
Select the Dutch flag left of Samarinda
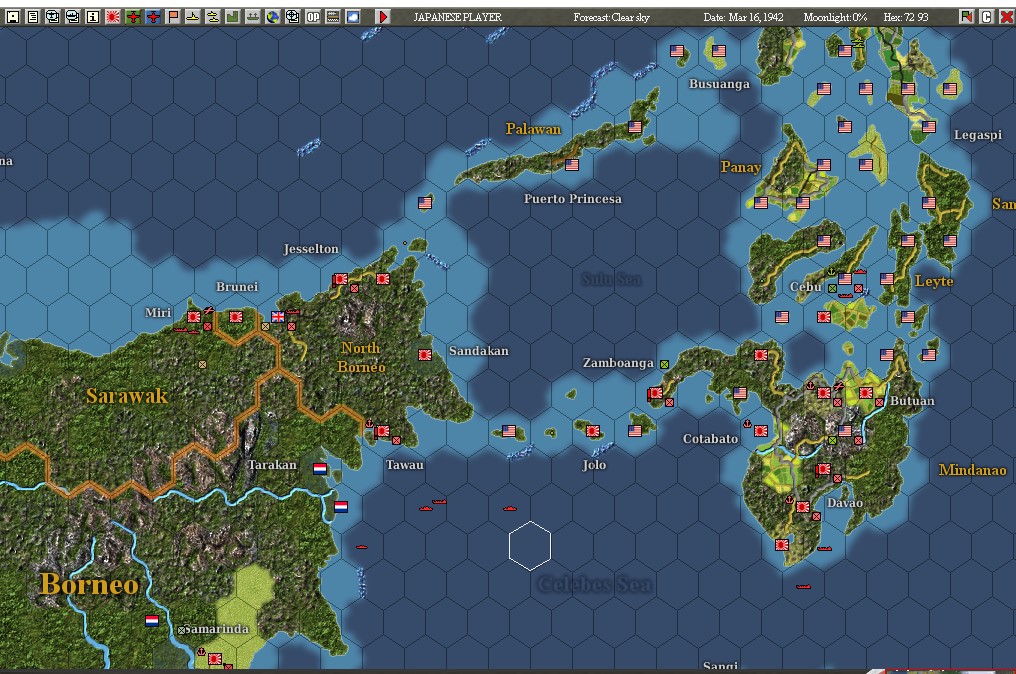click(152, 621)
